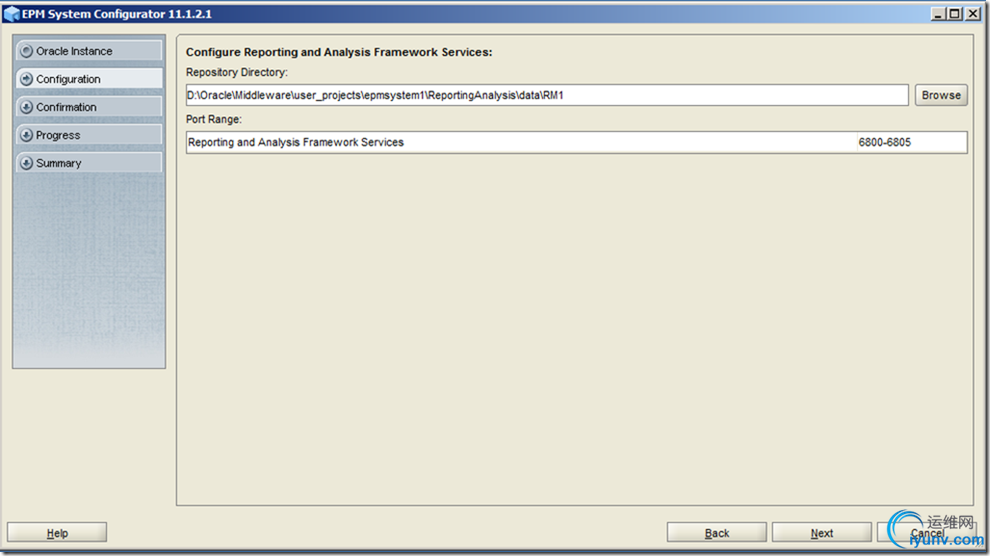The width and height of the screenshot is (990, 556).
Task: Click the Configure Reporting and Analysis heading
Action: pyautogui.click(x=339, y=52)
